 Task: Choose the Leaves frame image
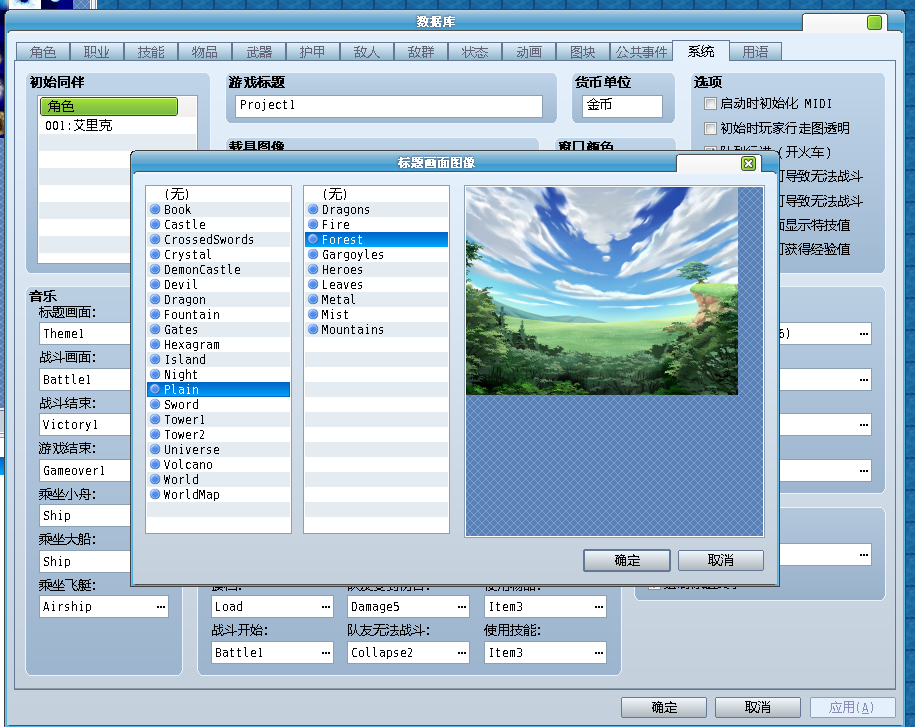coord(376,285)
